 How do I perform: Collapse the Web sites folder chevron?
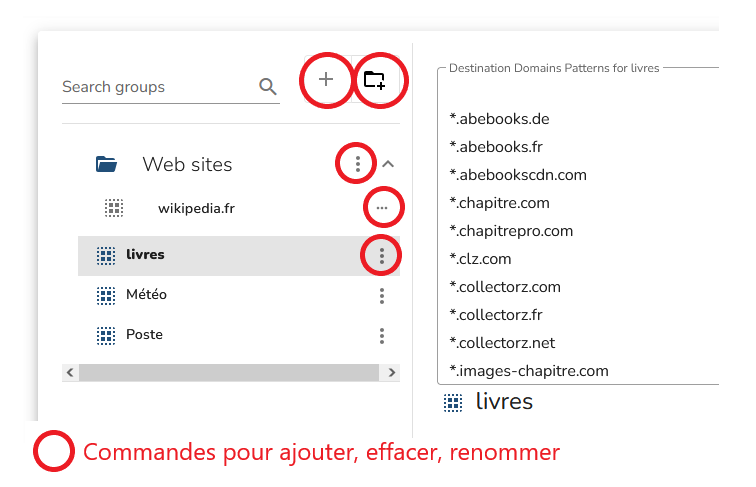click(389, 164)
